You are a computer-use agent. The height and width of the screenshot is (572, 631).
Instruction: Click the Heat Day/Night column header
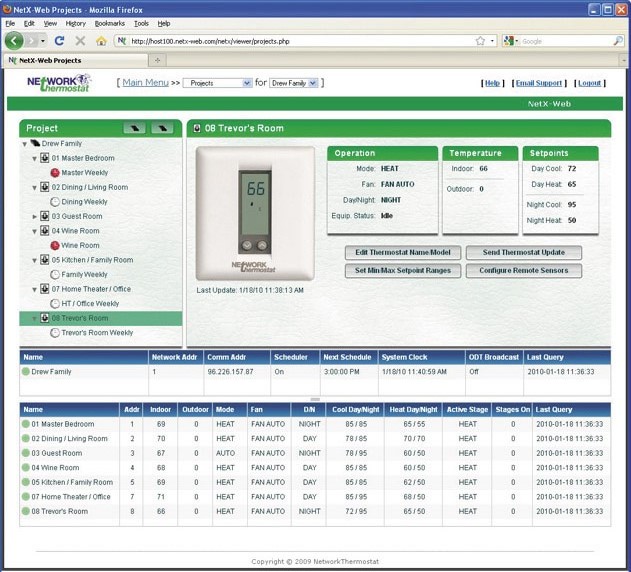(x=413, y=409)
